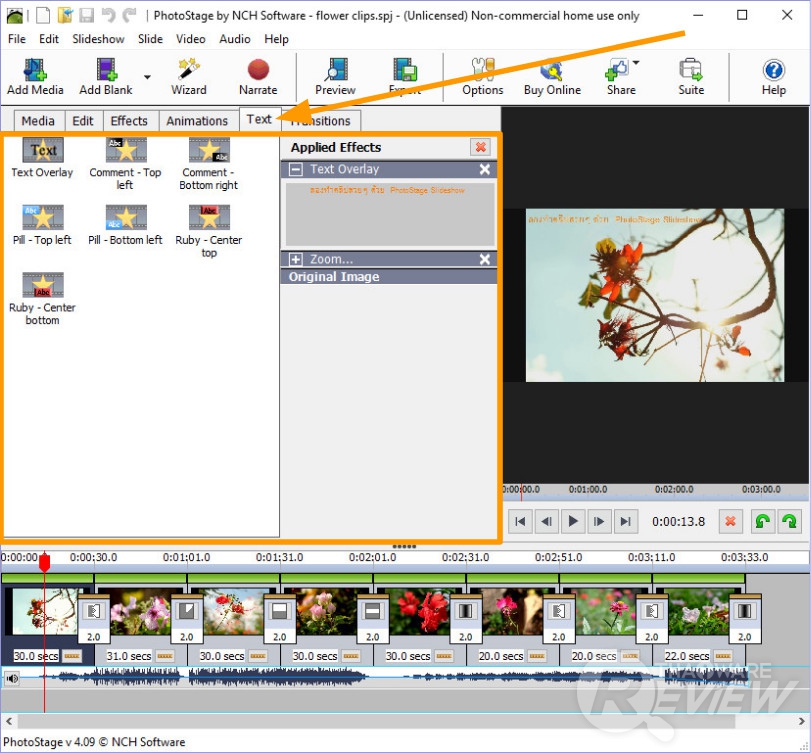This screenshot has width=811, height=753.
Task: Switch to the Animations tab
Action: tap(197, 121)
